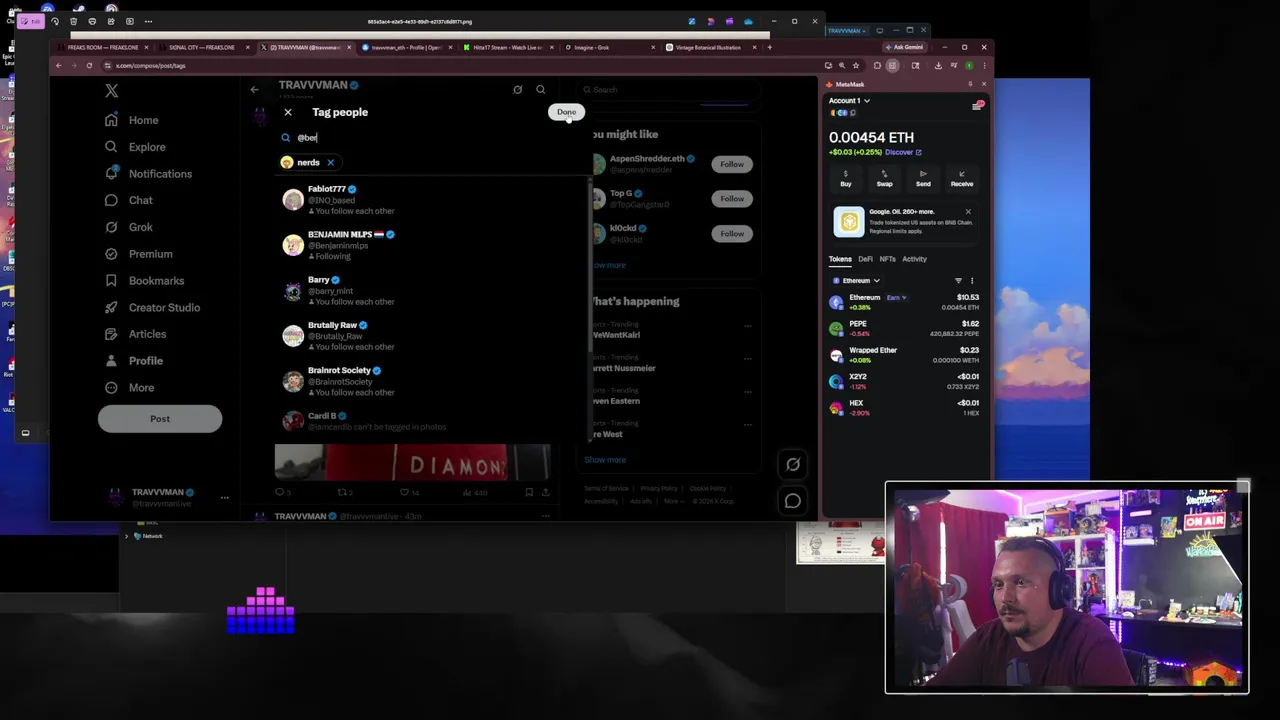Select BENJAMIN MLPS from the tag results

pos(432,245)
